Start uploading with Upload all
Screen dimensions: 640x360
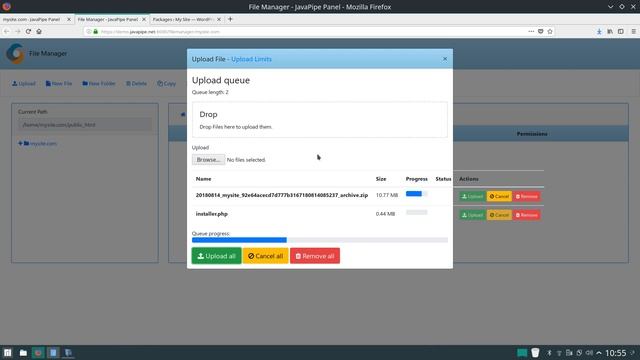click(216, 256)
